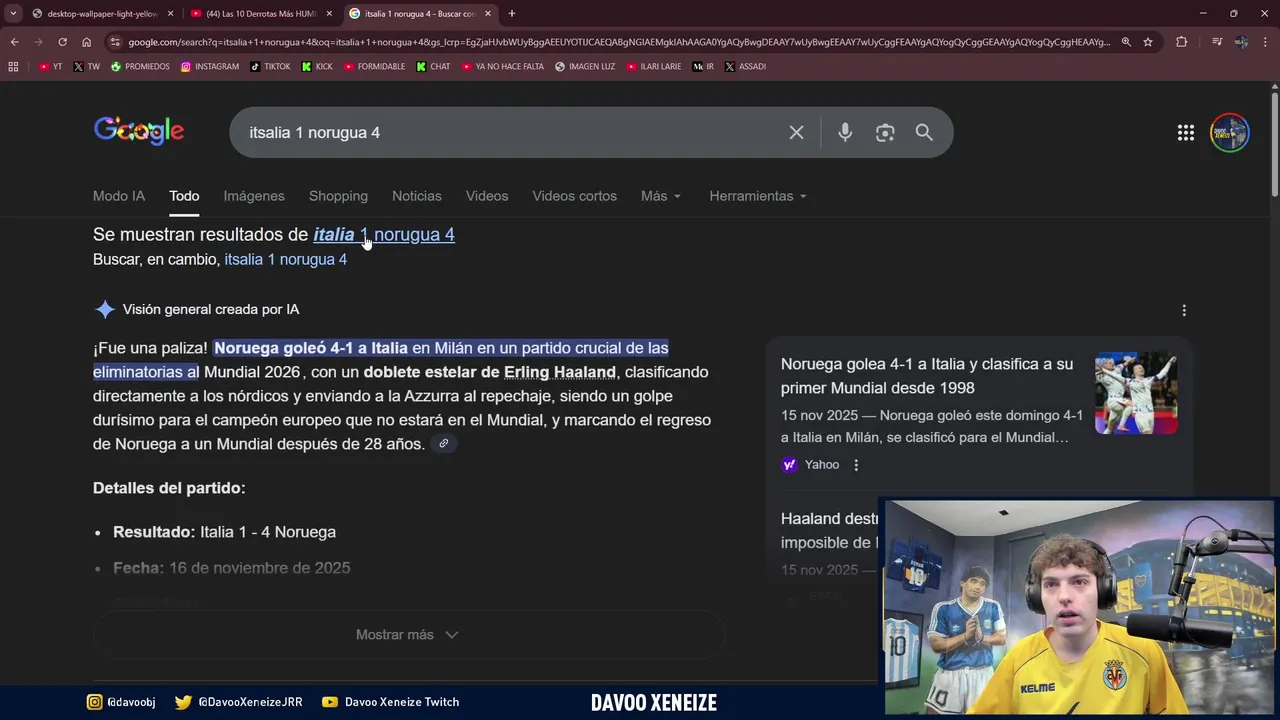This screenshot has height=720, width=1280.
Task: Click 'Detalles del partido:' heading
Action: pos(169,488)
